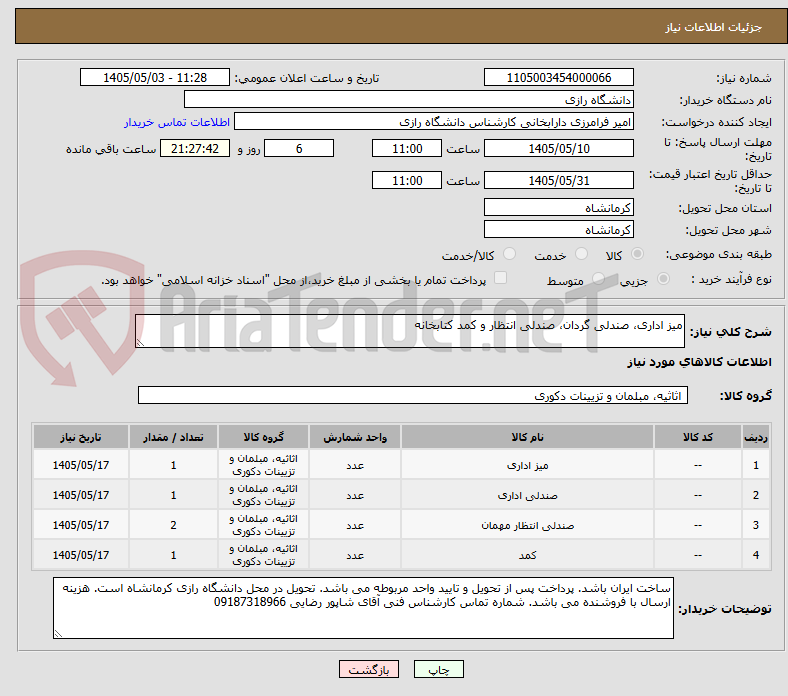788x696 pixels.
Task: Click the کد کالا column header
Action: [698, 437]
